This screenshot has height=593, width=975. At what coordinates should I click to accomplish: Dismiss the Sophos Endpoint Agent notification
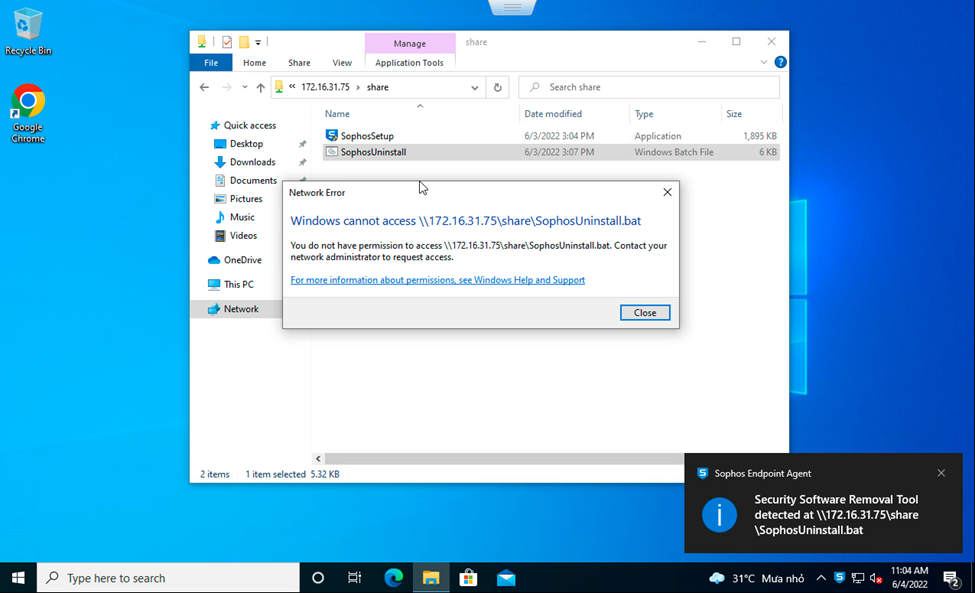pos(941,474)
